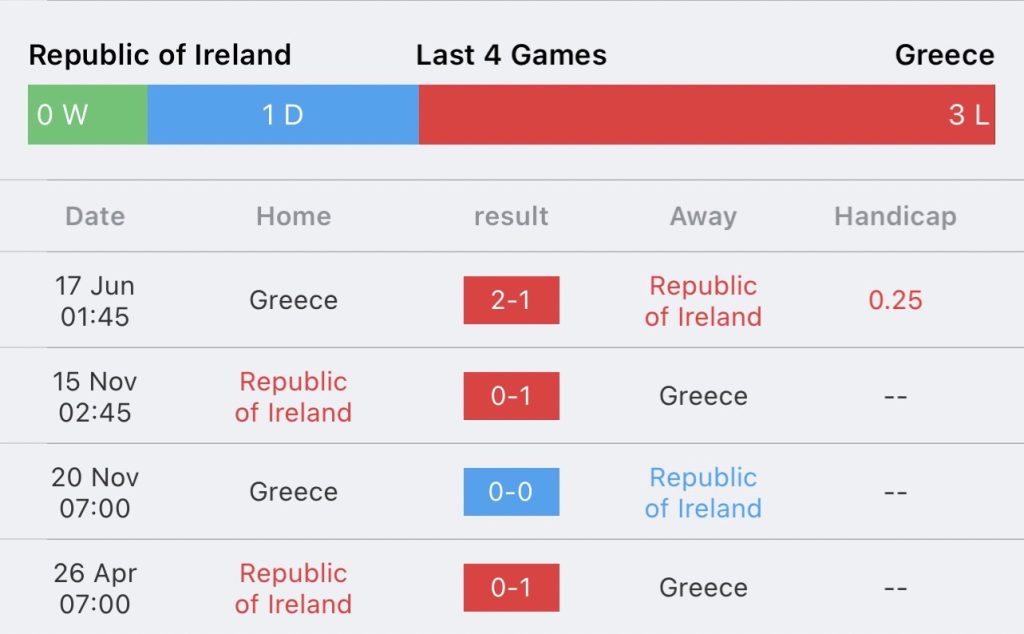Click Republic of Ireland heading title
Screen dimensions: 1024x634
click(160, 55)
